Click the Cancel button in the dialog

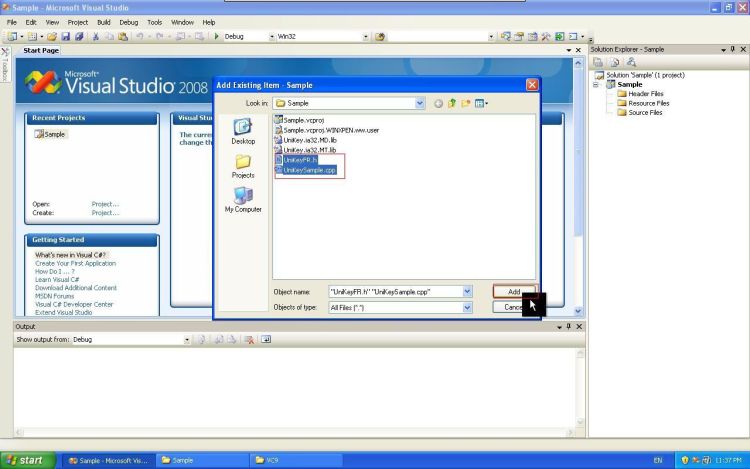pyautogui.click(x=514, y=307)
